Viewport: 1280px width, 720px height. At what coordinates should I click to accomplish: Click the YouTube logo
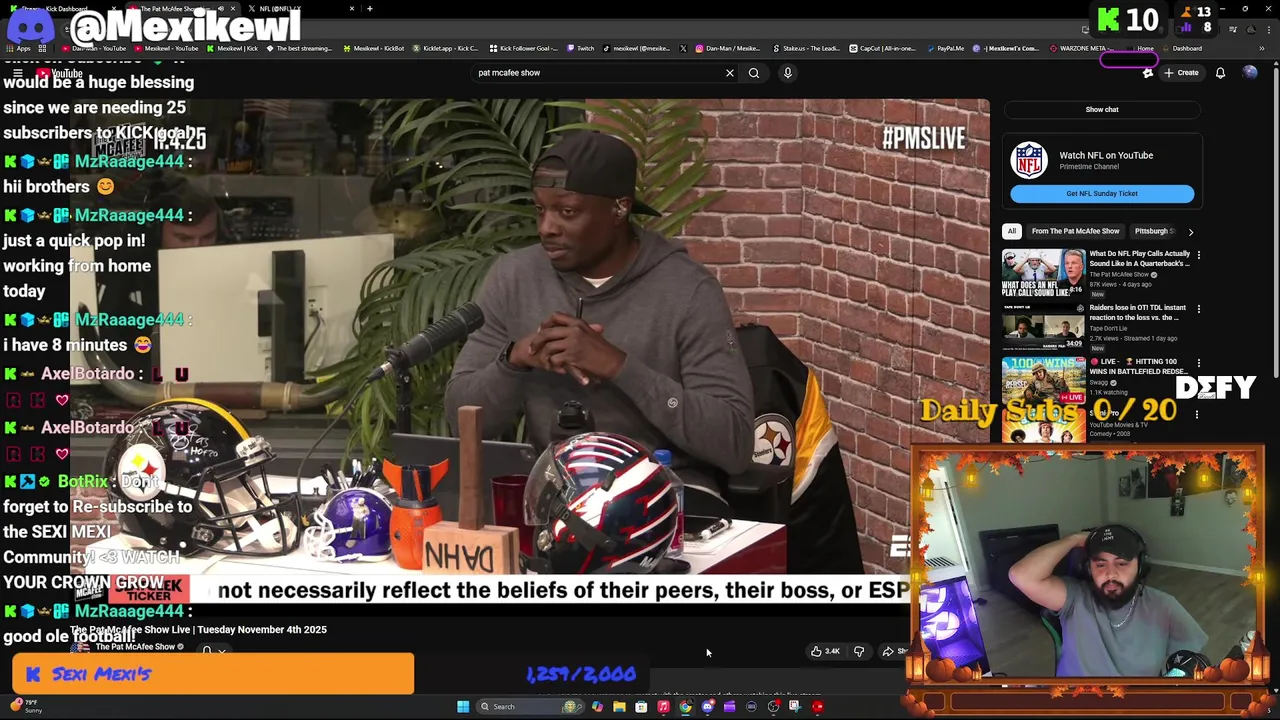(60, 73)
